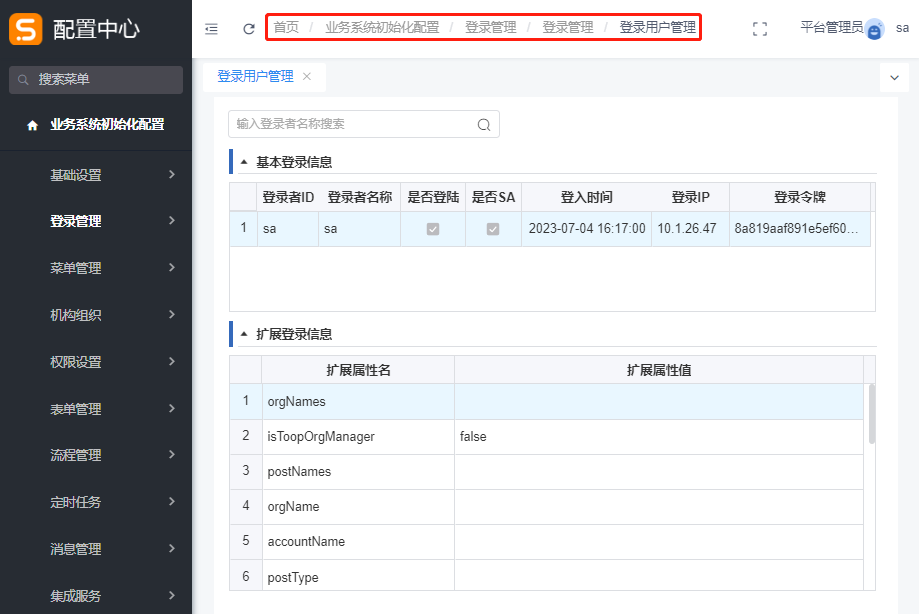The image size is (920, 614).
Task: Click the collapse sidebar menu icon
Action: click(211, 29)
